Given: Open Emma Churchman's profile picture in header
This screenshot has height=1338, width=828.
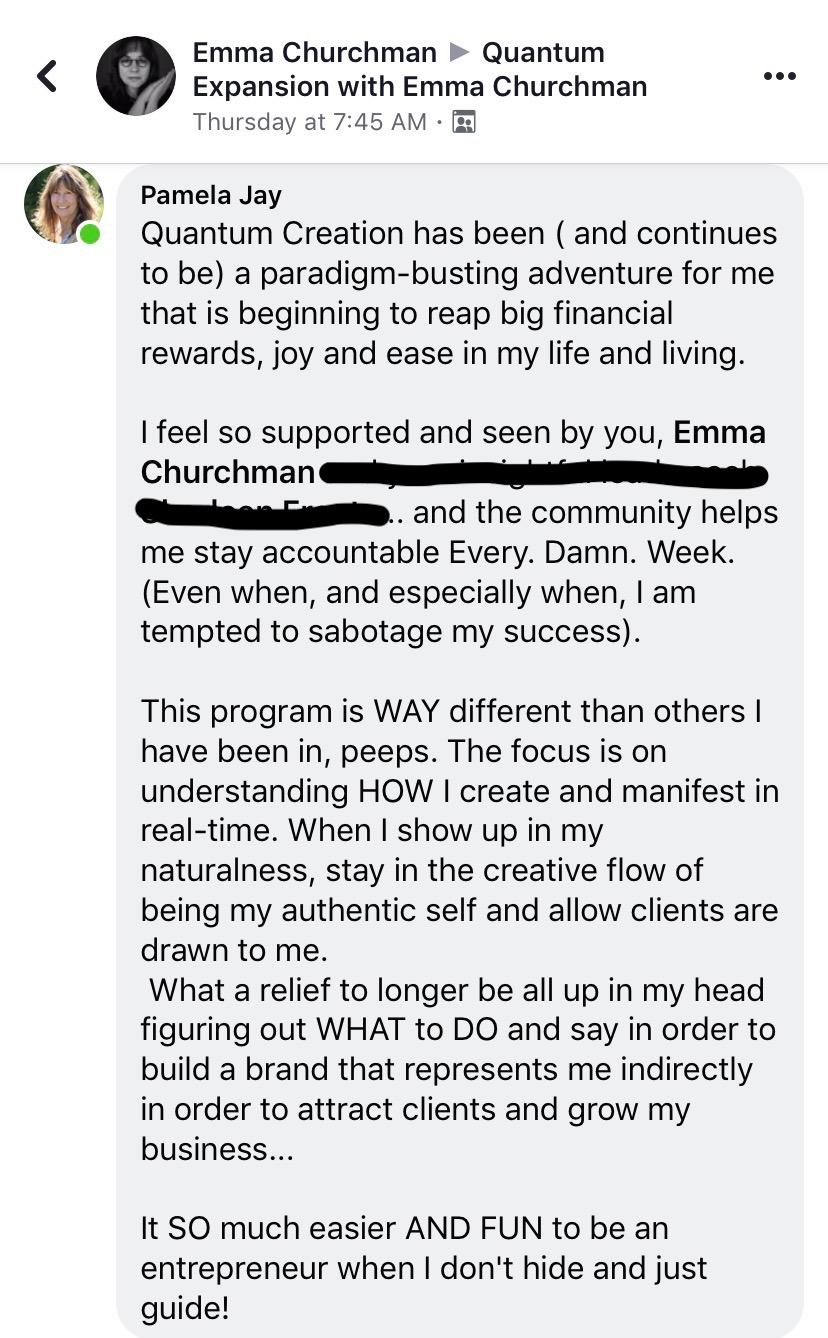Looking at the screenshot, I should tap(135, 76).
